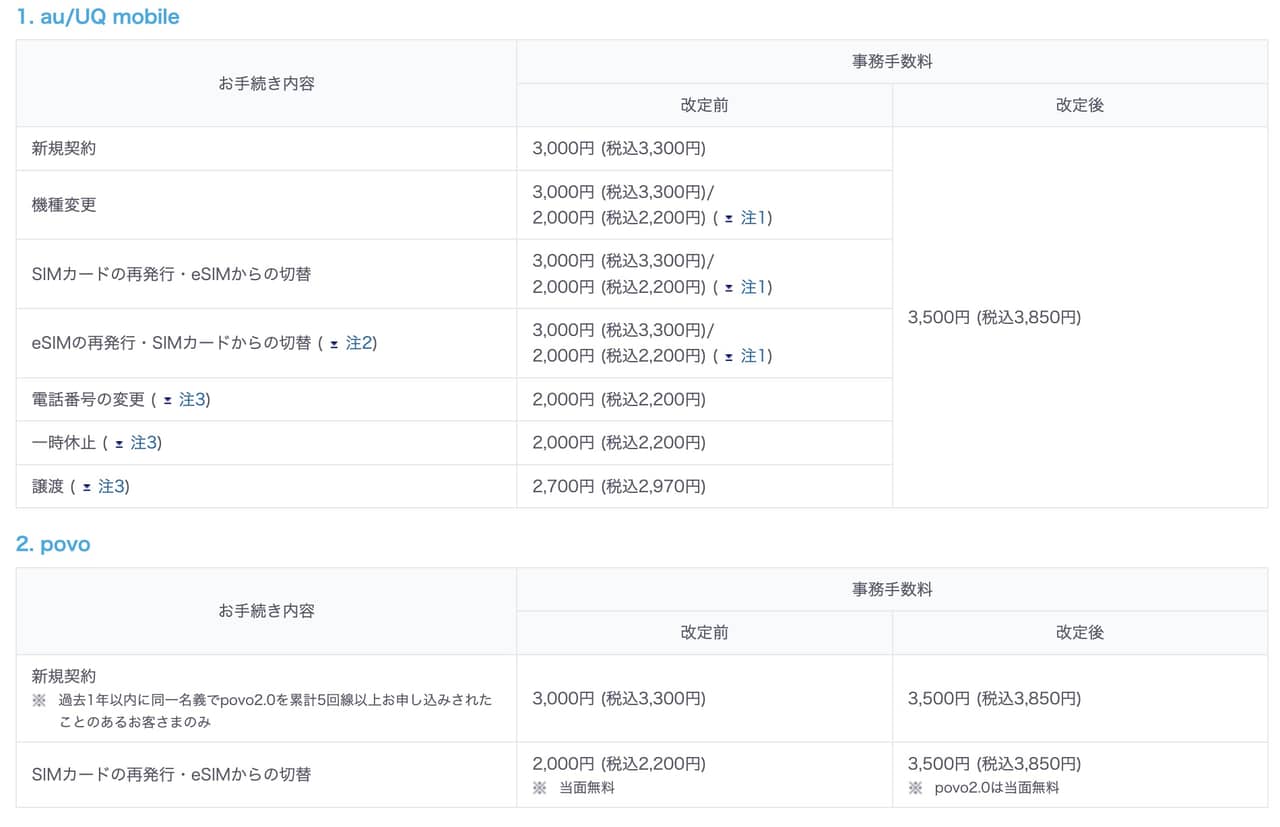Open the 注2 note link
The image size is (1280, 827).
[359, 343]
